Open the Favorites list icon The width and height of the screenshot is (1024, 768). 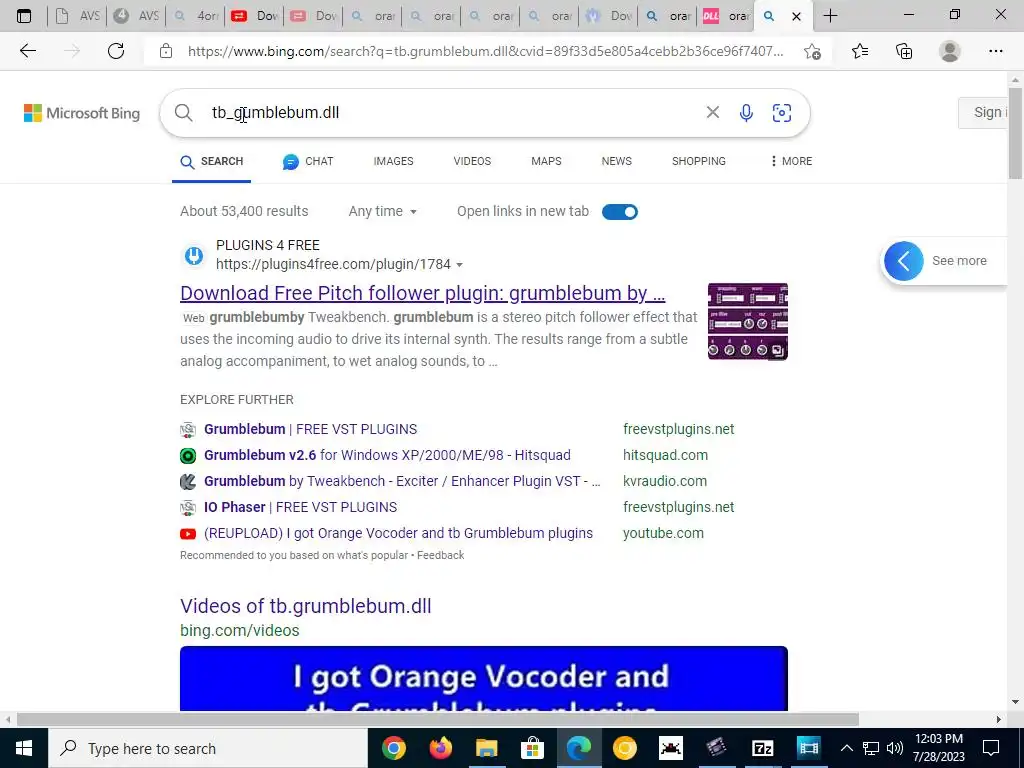click(x=860, y=51)
